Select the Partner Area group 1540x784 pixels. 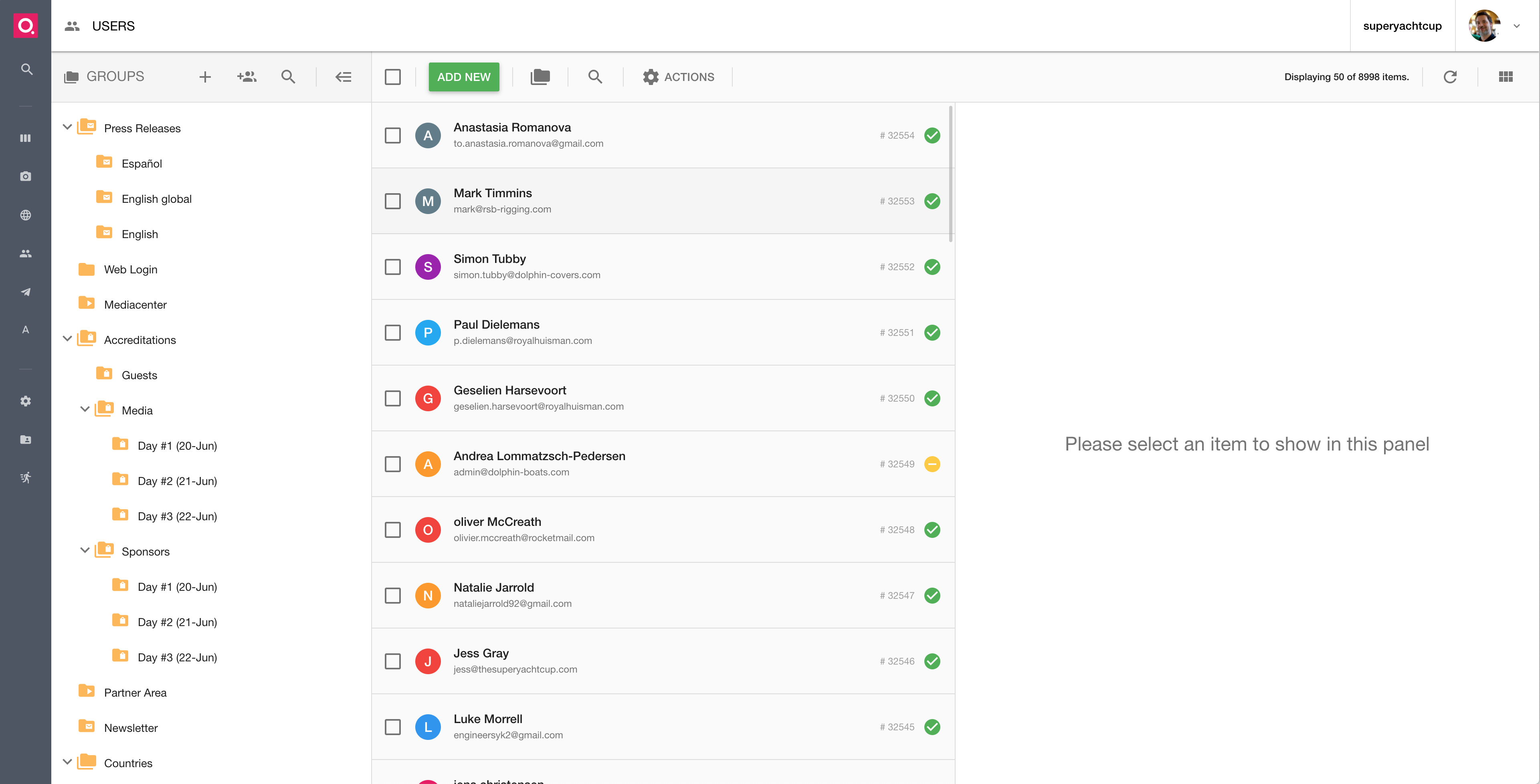pyautogui.click(x=135, y=693)
